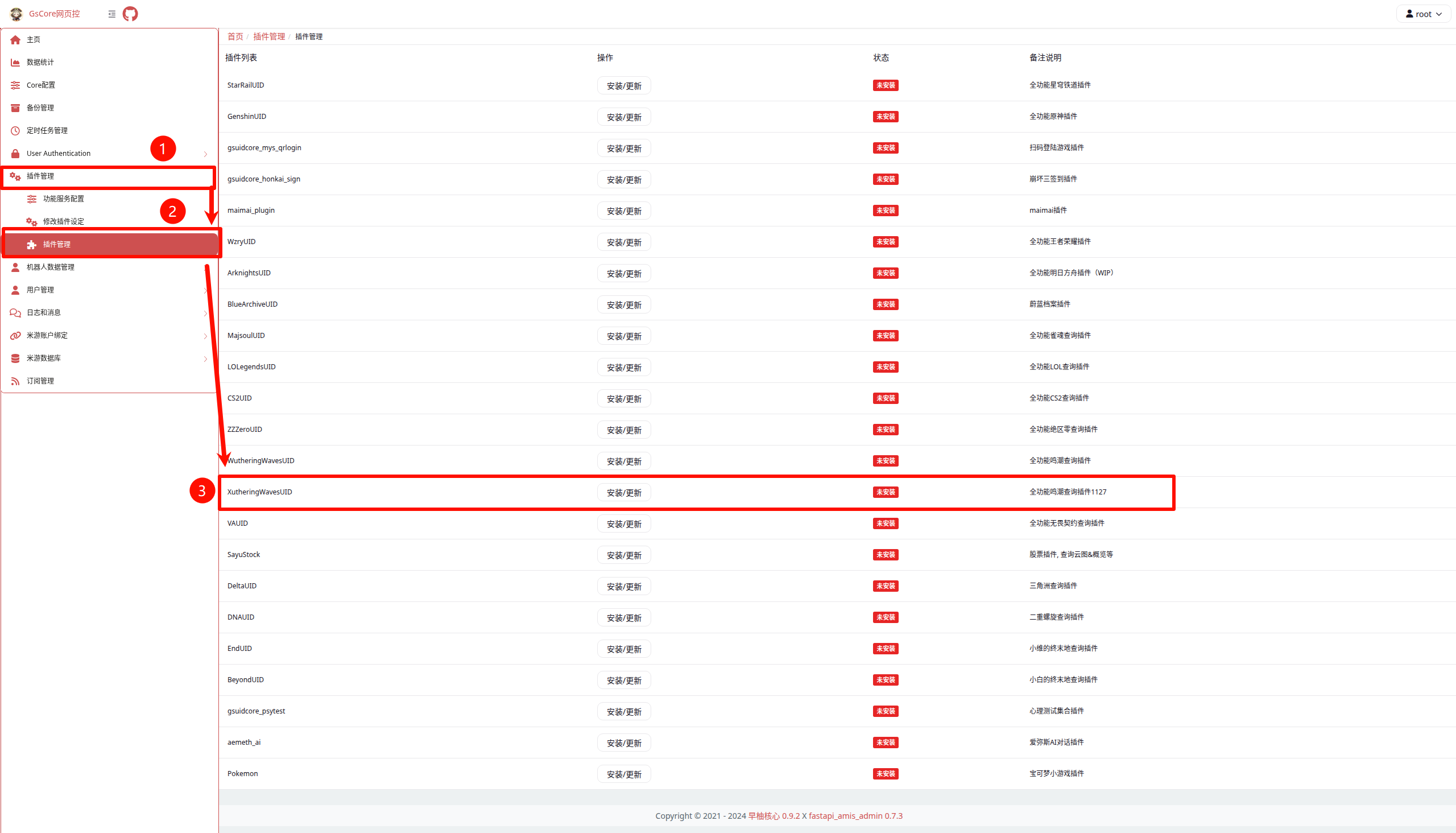Expand the 日志和消息 submenu chevron
This screenshot has height=833, width=1456.
coord(205,313)
